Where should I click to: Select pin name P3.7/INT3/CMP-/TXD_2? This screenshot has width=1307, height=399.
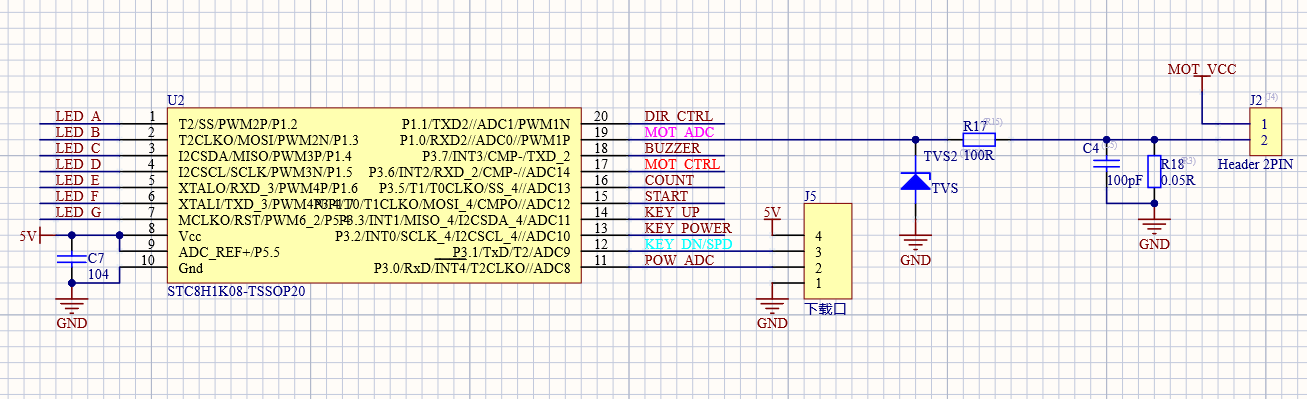496,156
